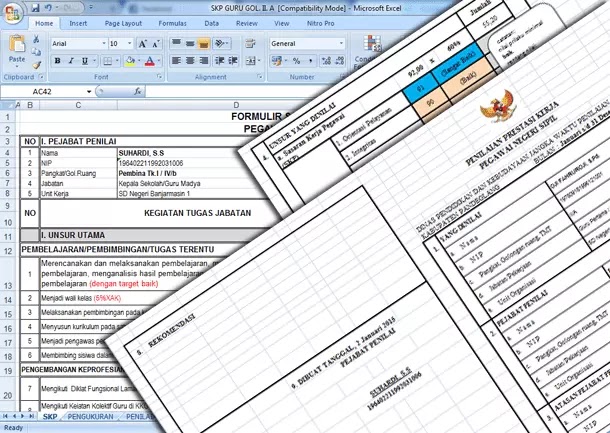
Task: Select column C header
Action: click(78, 105)
